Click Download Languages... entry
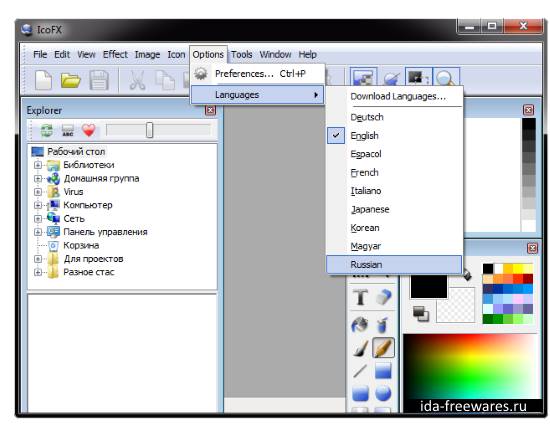Viewport: 550px width, 432px height. pos(398,96)
